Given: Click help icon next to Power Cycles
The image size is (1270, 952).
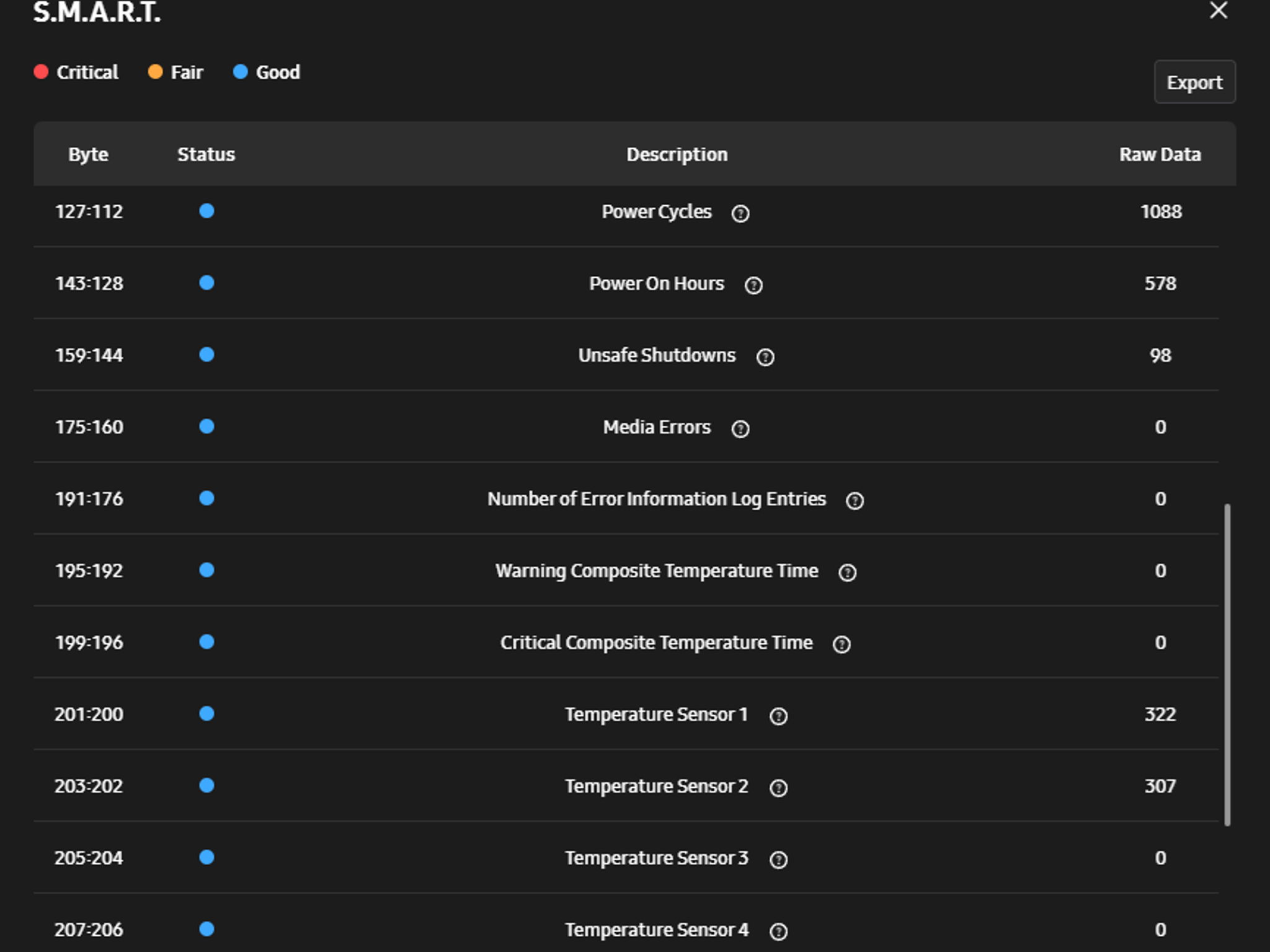Looking at the screenshot, I should pyautogui.click(x=740, y=213).
